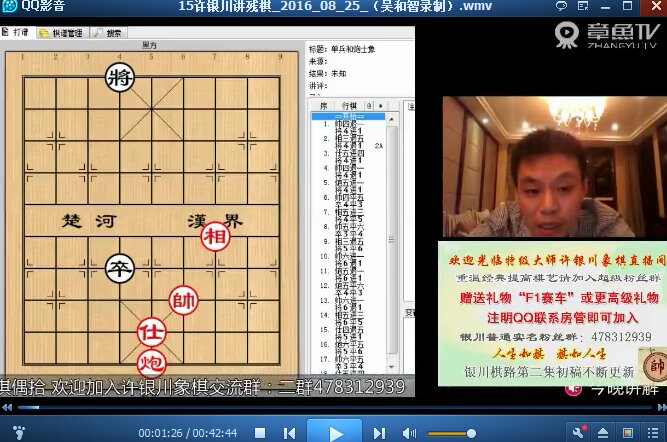This screenshot has width=667, height=442.
Task: Click the video seek progress bar
Action: 334,408
